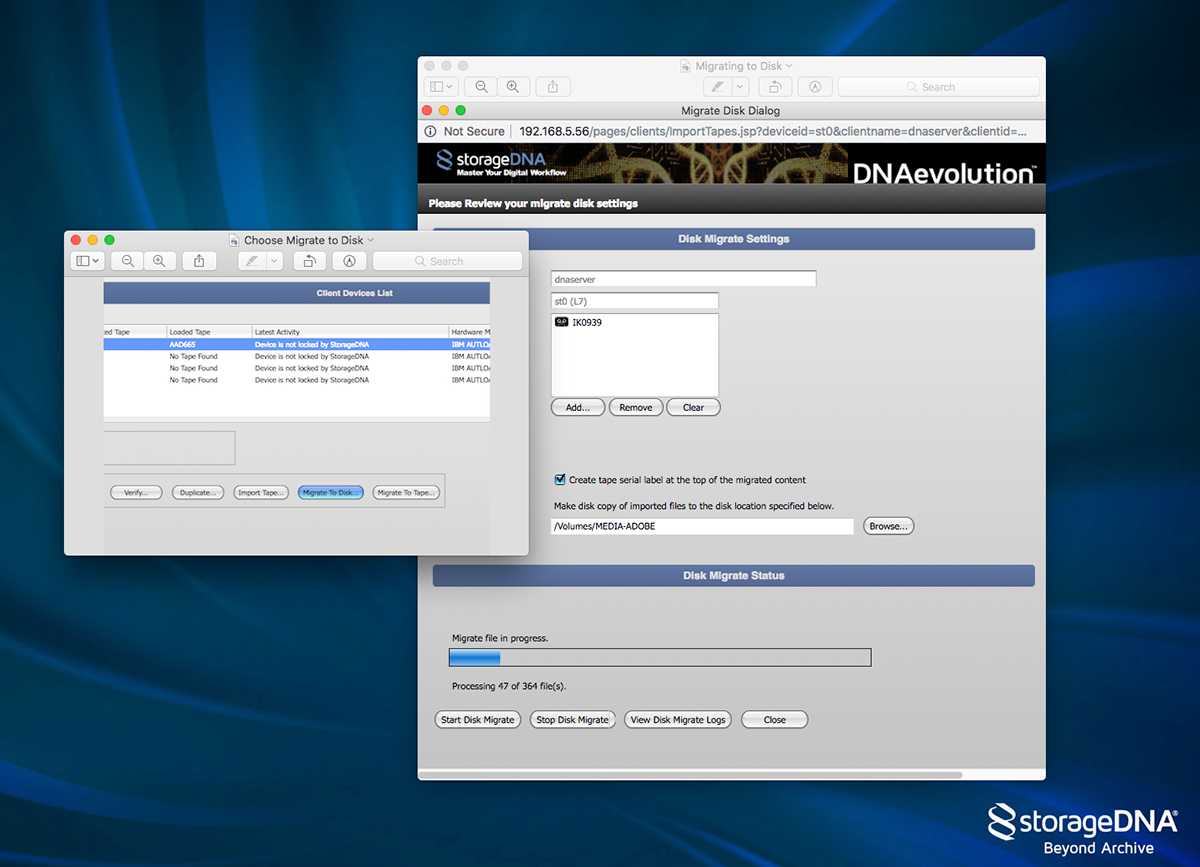Click the Hardware column header

click(x=469, y=332)
